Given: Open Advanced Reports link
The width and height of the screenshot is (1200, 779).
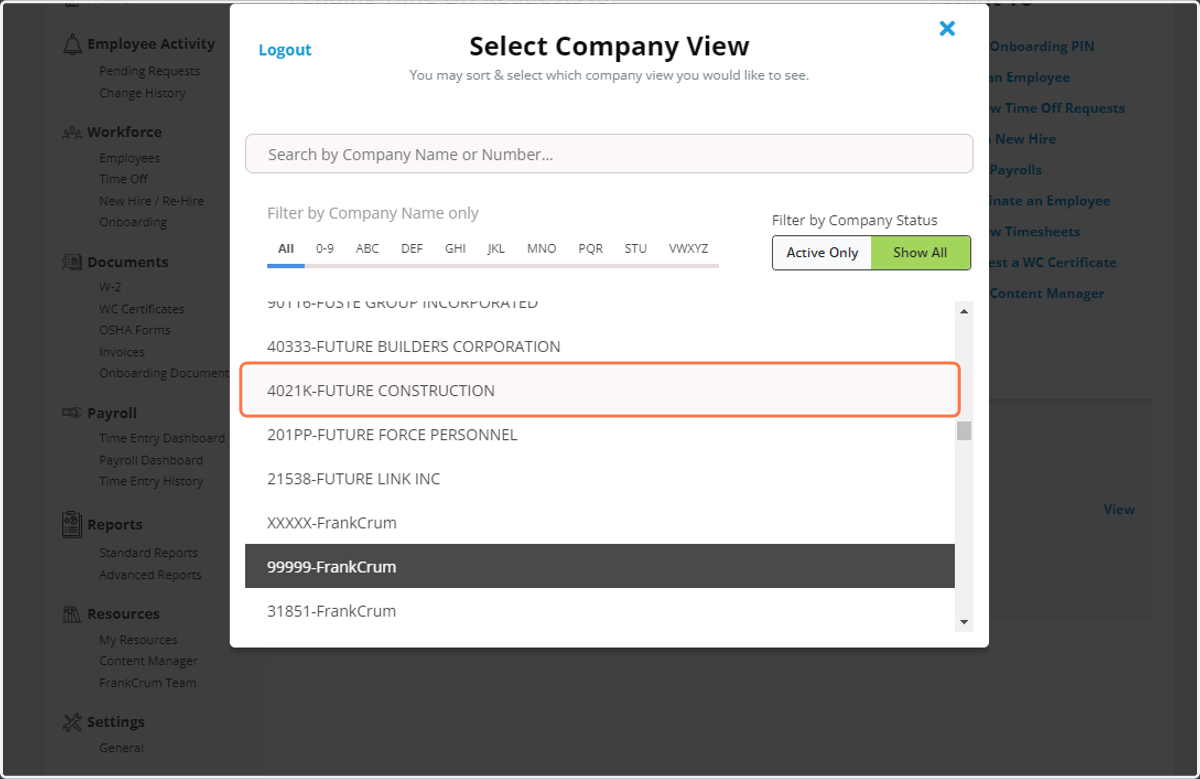Looking at the screenshot, I should [x=150, y=575].
